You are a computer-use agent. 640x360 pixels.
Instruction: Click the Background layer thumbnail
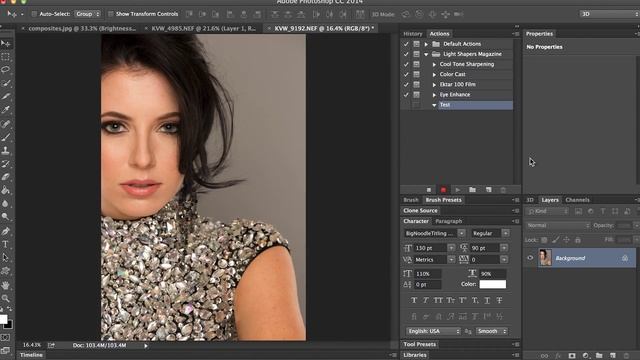pyautogui.click(x=545, y=258)
